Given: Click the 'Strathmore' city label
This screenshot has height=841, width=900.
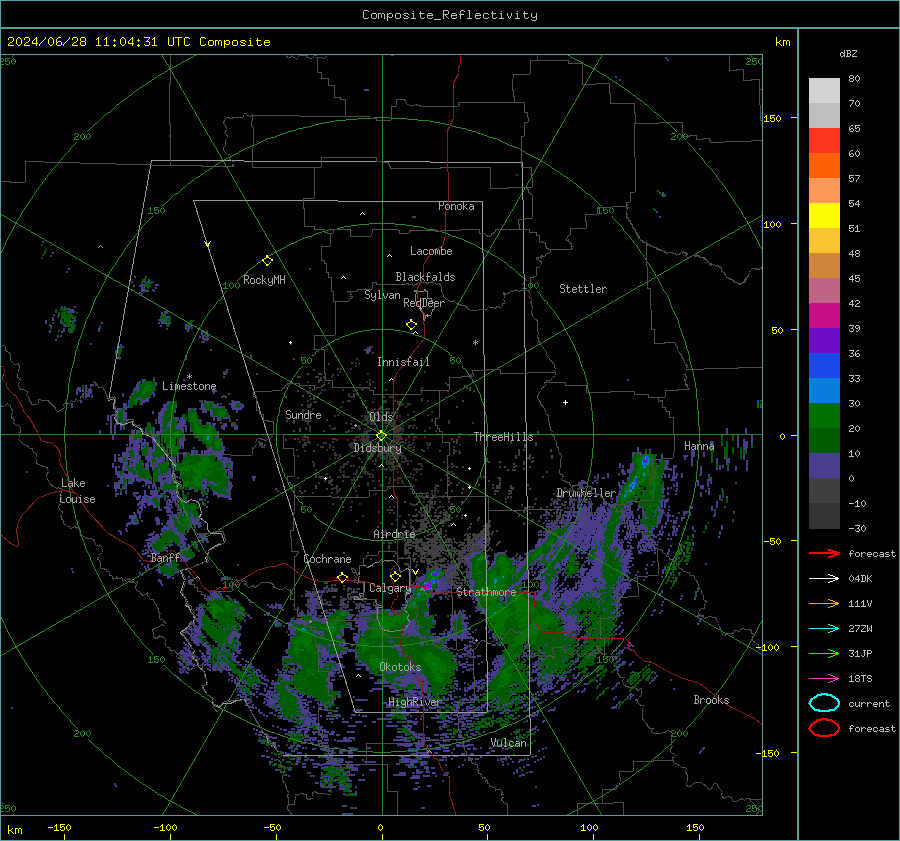Looking at the screenshot, I should (x=486, y=592).
